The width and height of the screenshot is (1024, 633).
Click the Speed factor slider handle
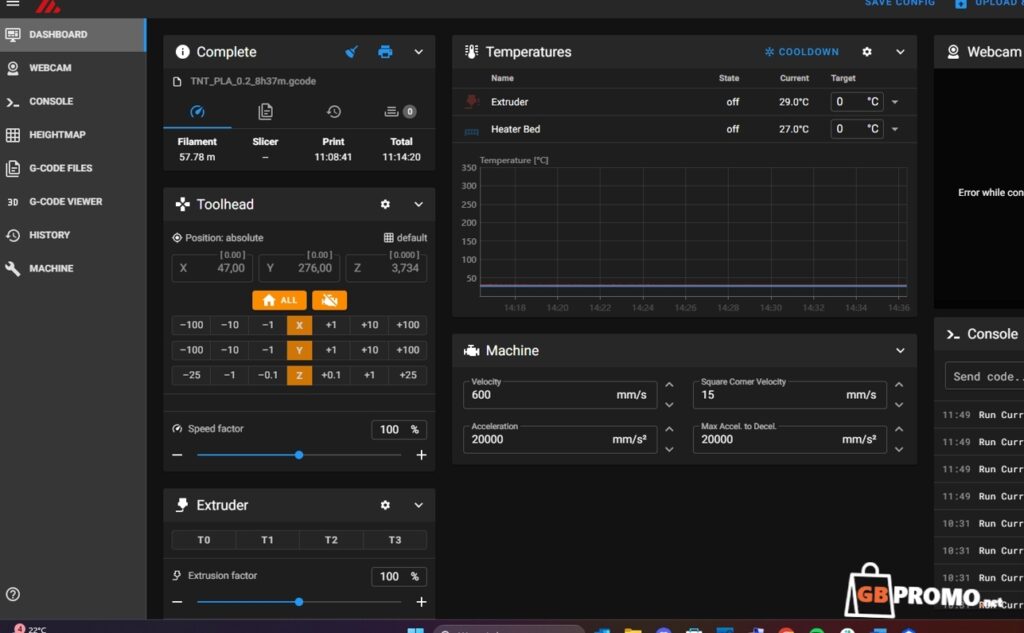point(299,455)
